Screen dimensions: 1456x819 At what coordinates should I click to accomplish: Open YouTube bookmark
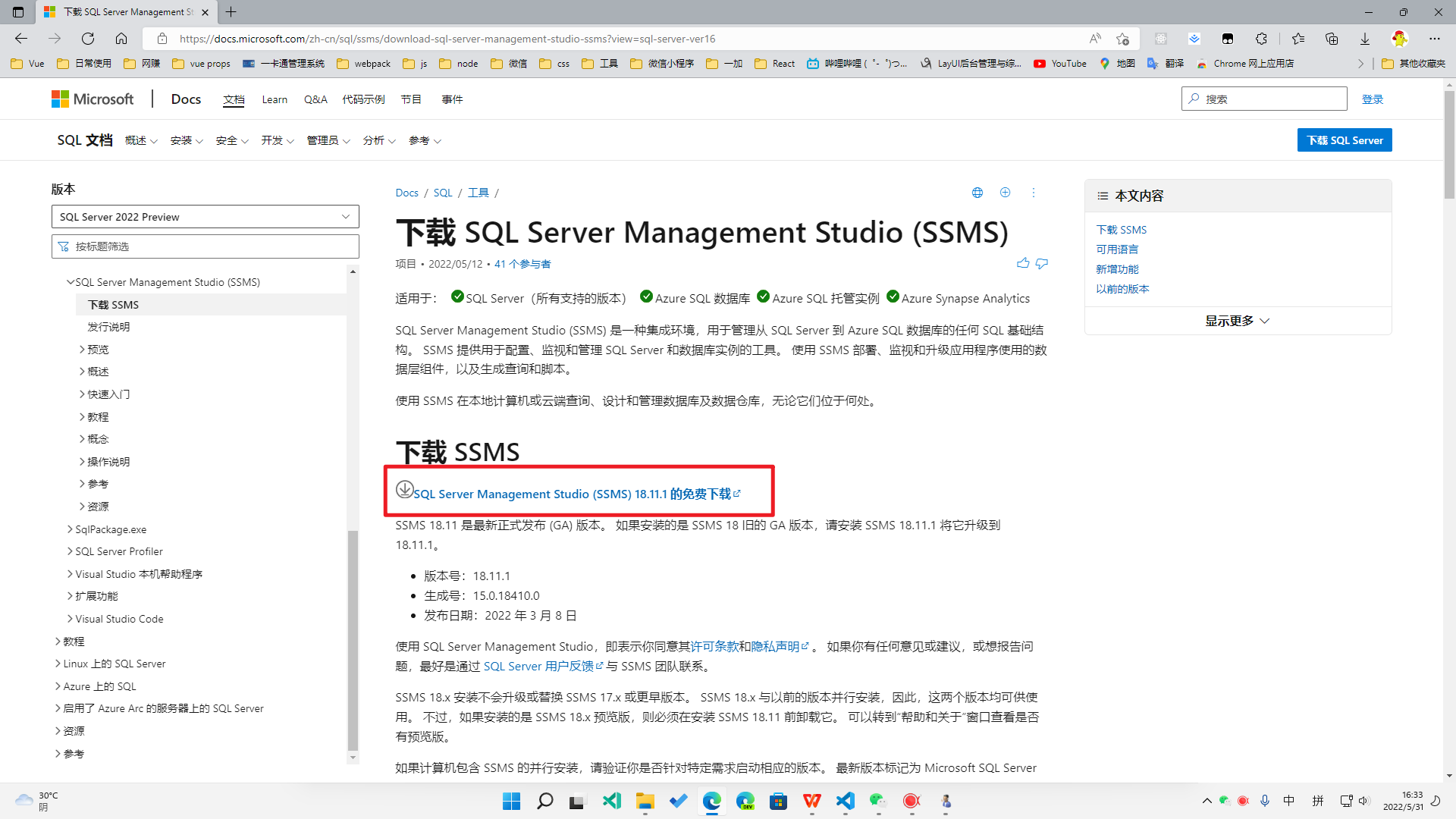point(1060,64)
